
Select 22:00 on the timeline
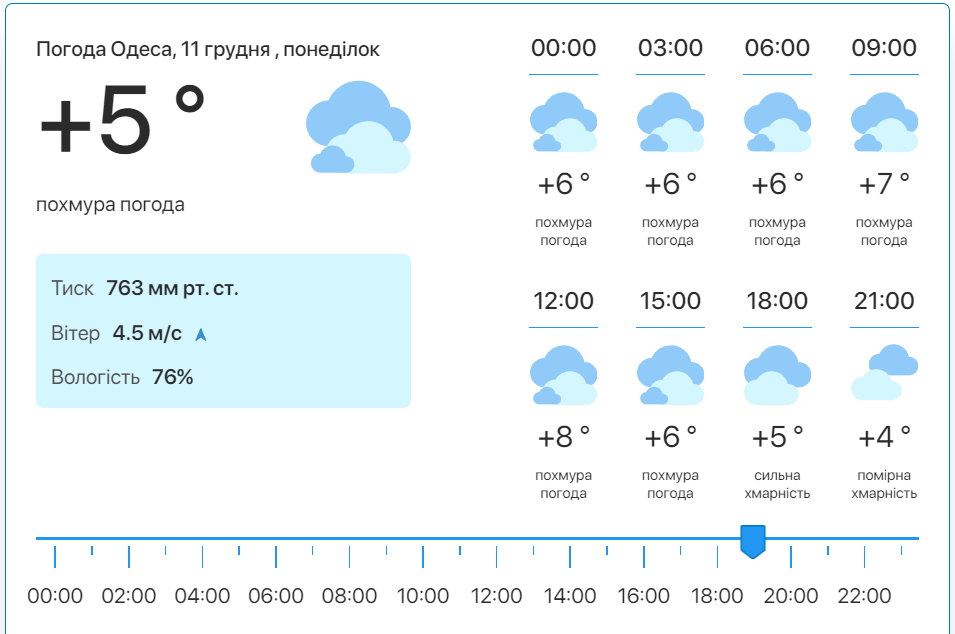click(864, 596)
